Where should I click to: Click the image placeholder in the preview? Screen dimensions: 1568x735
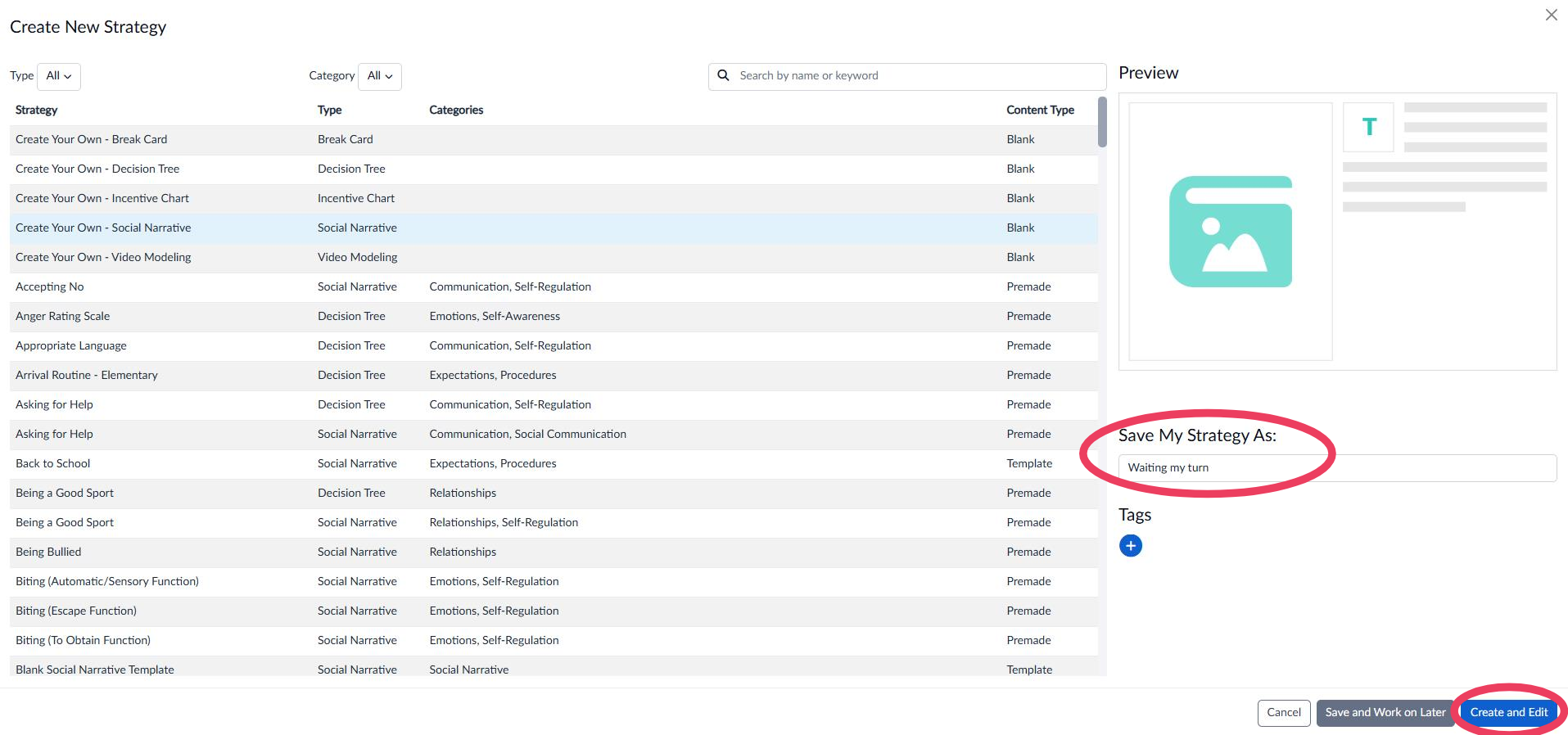point(1230,232)
